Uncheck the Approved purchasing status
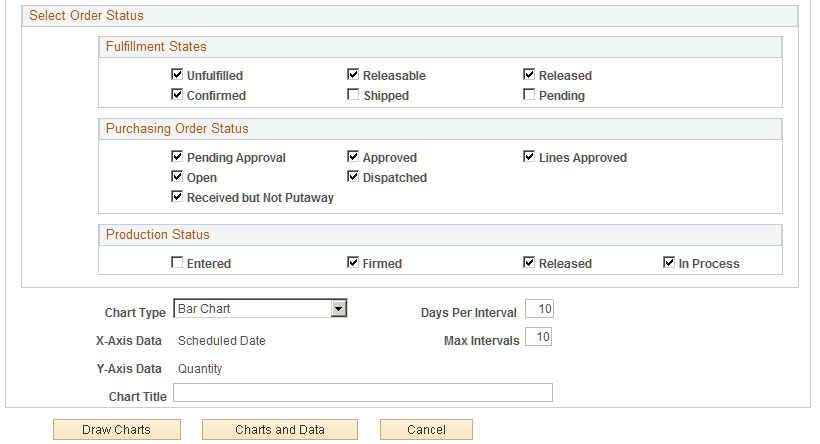This screenshot has width=820, height=444. click(x=353, y=157)
